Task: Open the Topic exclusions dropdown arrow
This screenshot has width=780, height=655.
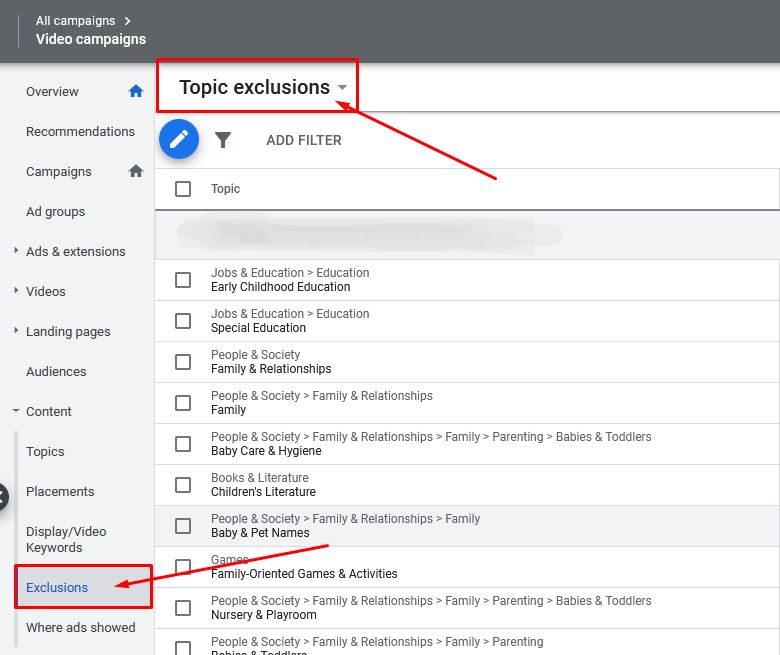Action: [342, 88]
